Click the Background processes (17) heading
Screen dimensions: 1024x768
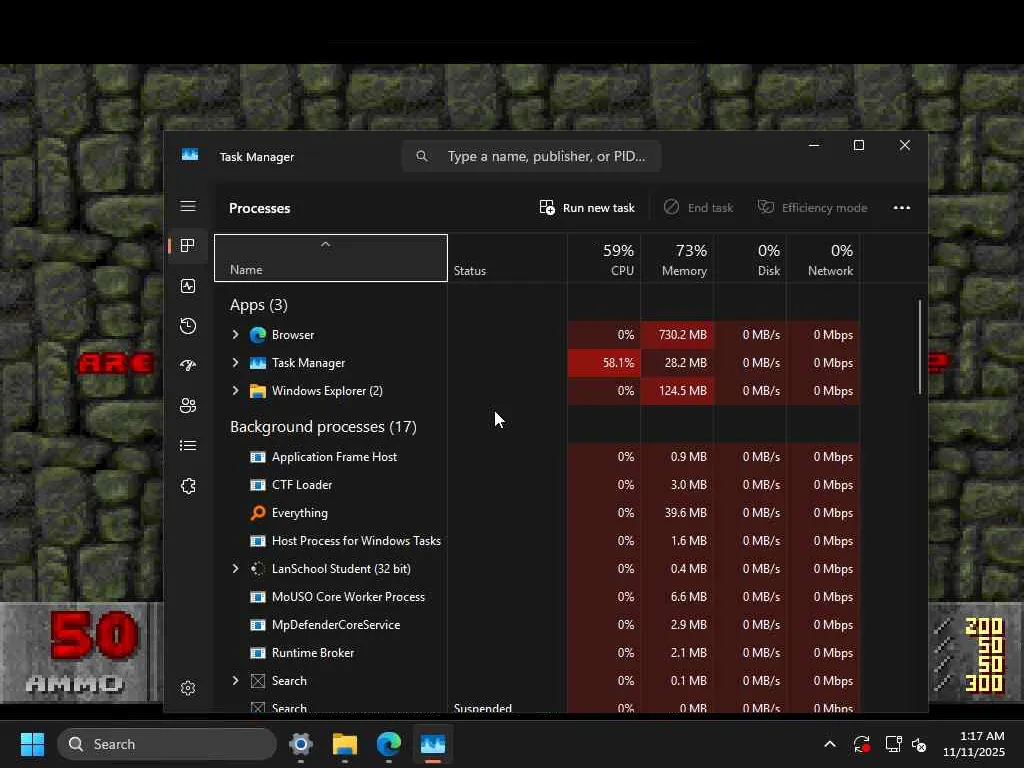pos(323,427)
